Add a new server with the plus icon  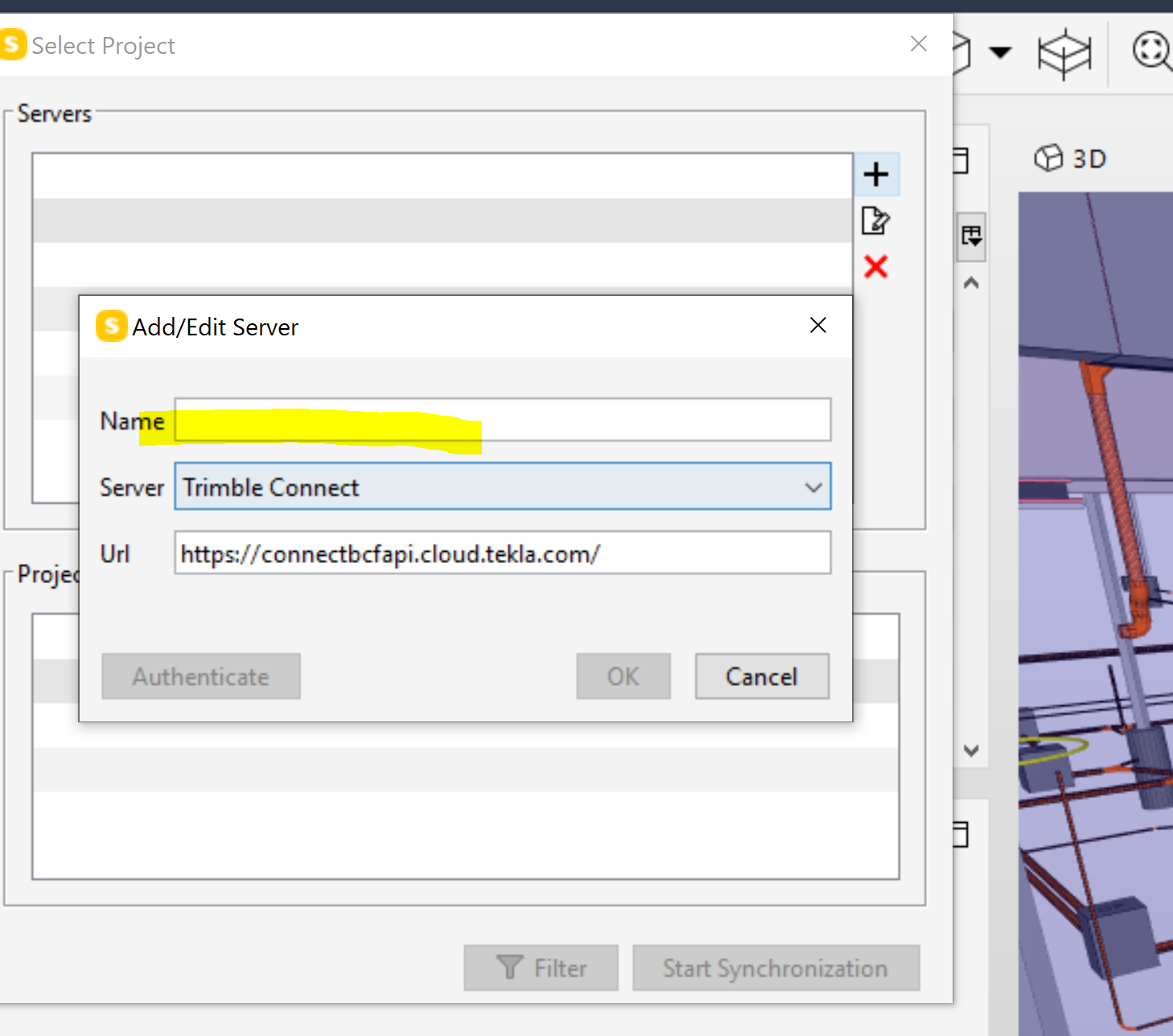click(x=876, y=175)
